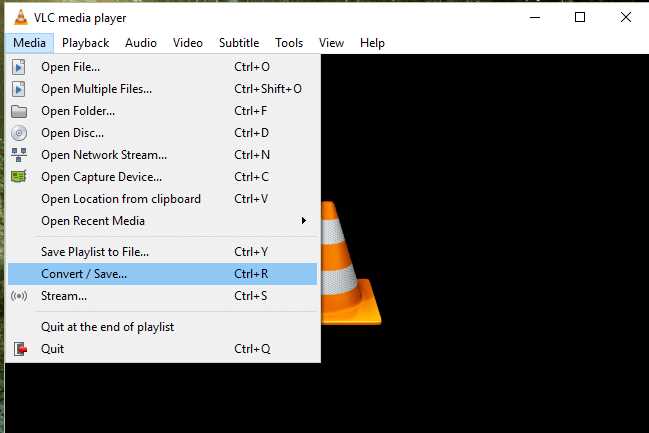Viewport: 649px width, 433px height.
Task: Click the Ctrl+R shortcut text
Action: point(251,274)
